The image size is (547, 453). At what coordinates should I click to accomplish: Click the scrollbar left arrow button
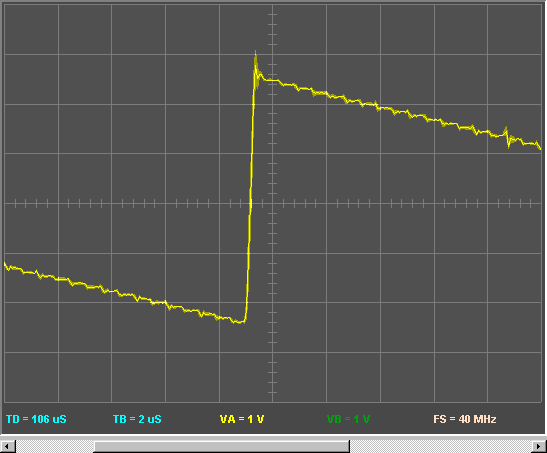coord(8,446)
